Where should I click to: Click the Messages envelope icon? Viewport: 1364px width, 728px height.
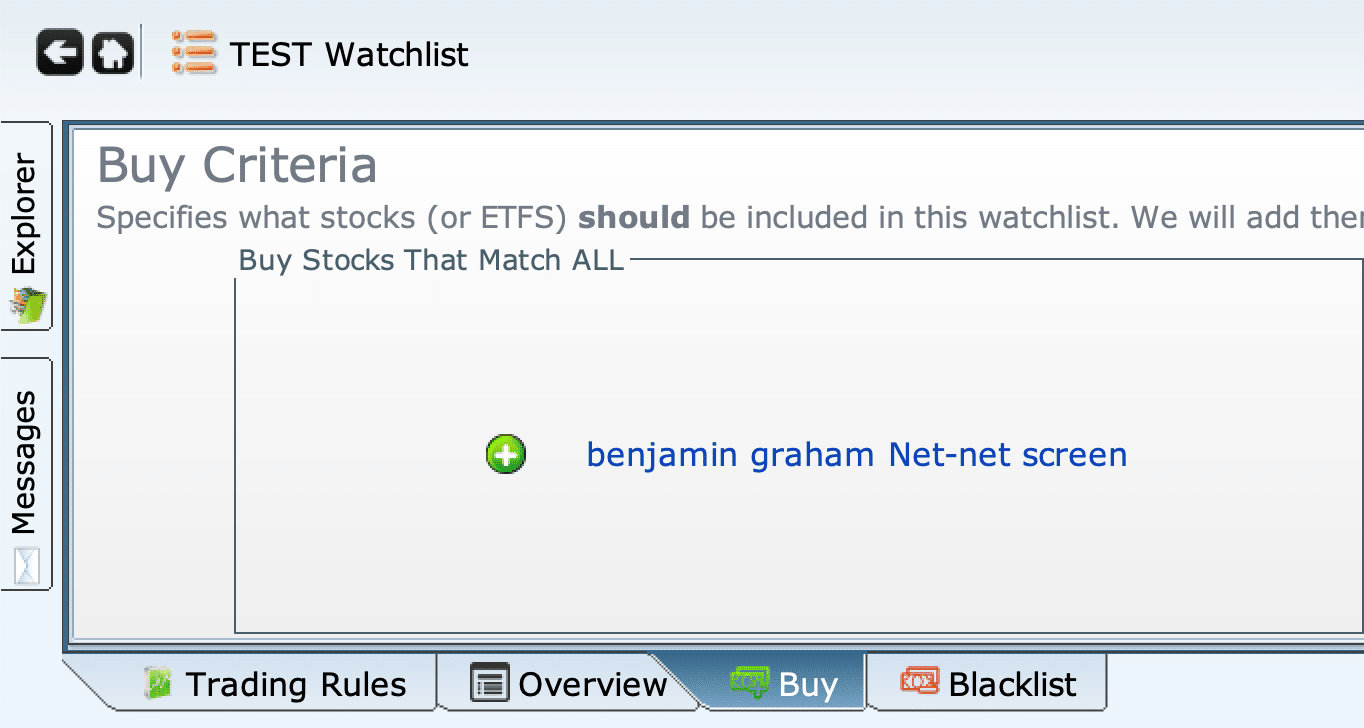coord(27,566)
